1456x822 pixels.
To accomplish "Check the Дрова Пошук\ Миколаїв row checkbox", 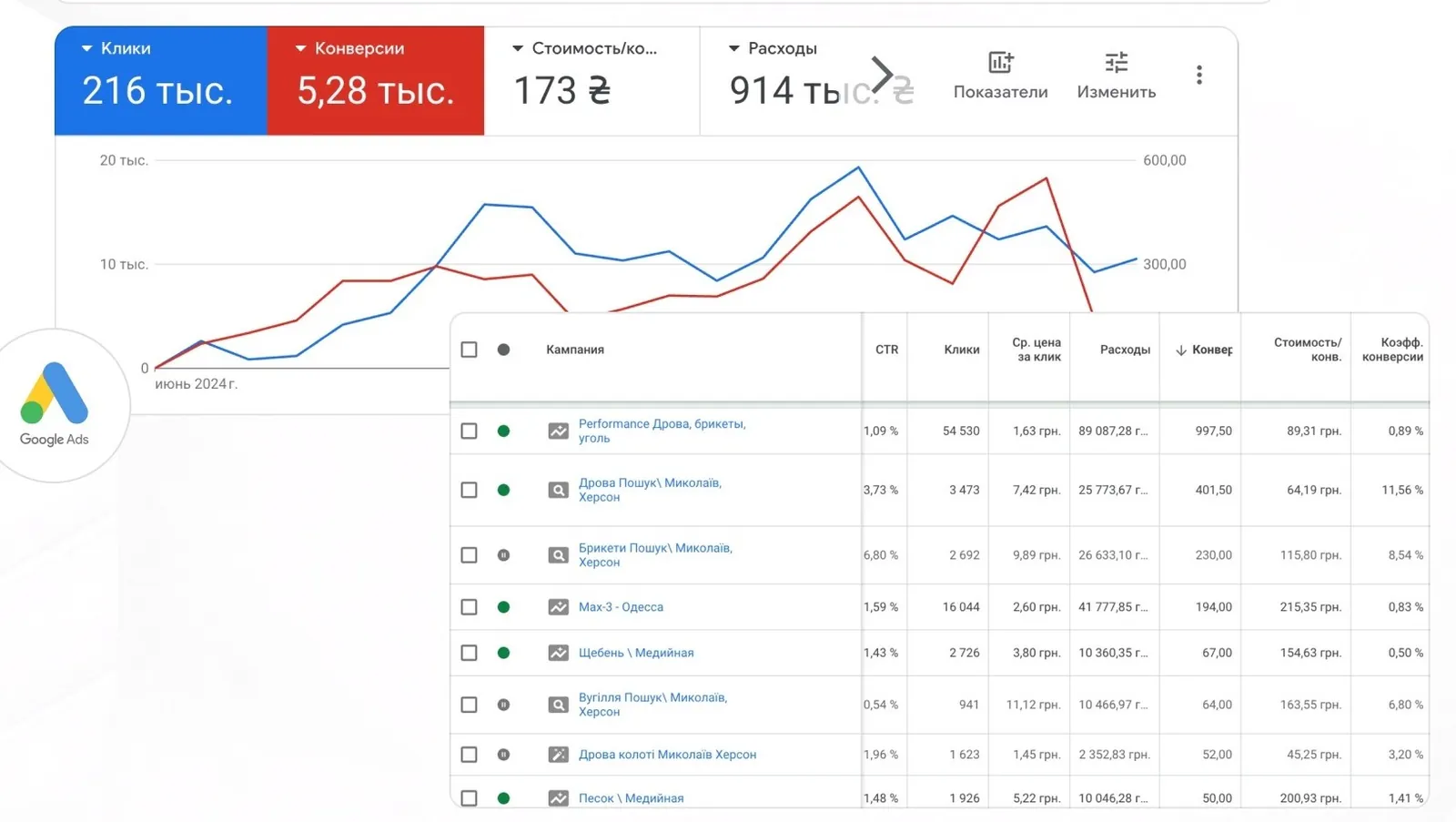I will click(469, 490).
